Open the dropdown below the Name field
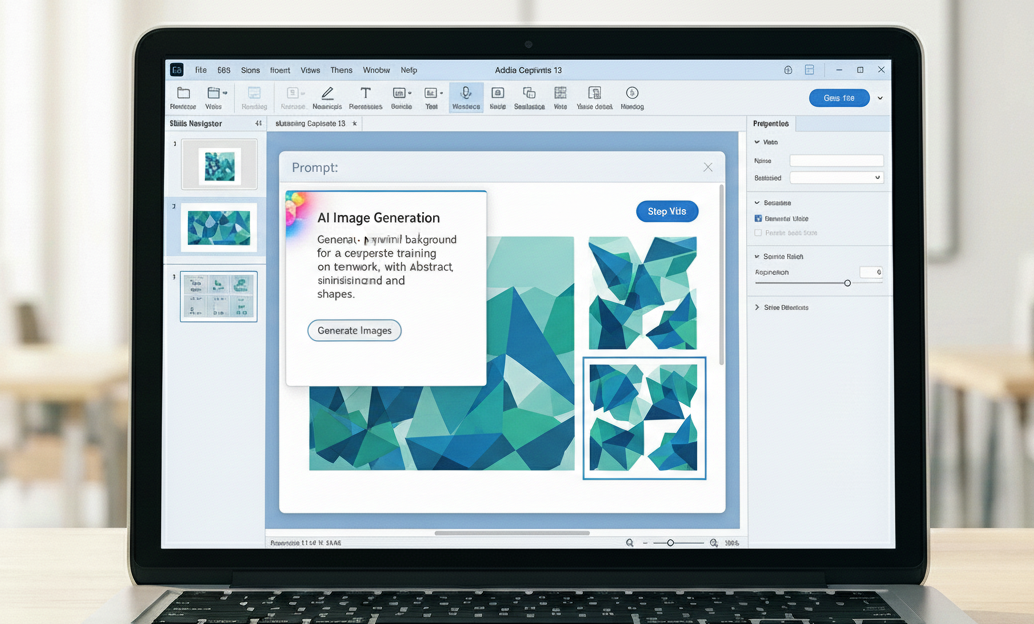1034x624 pixels. pos(838,176)
